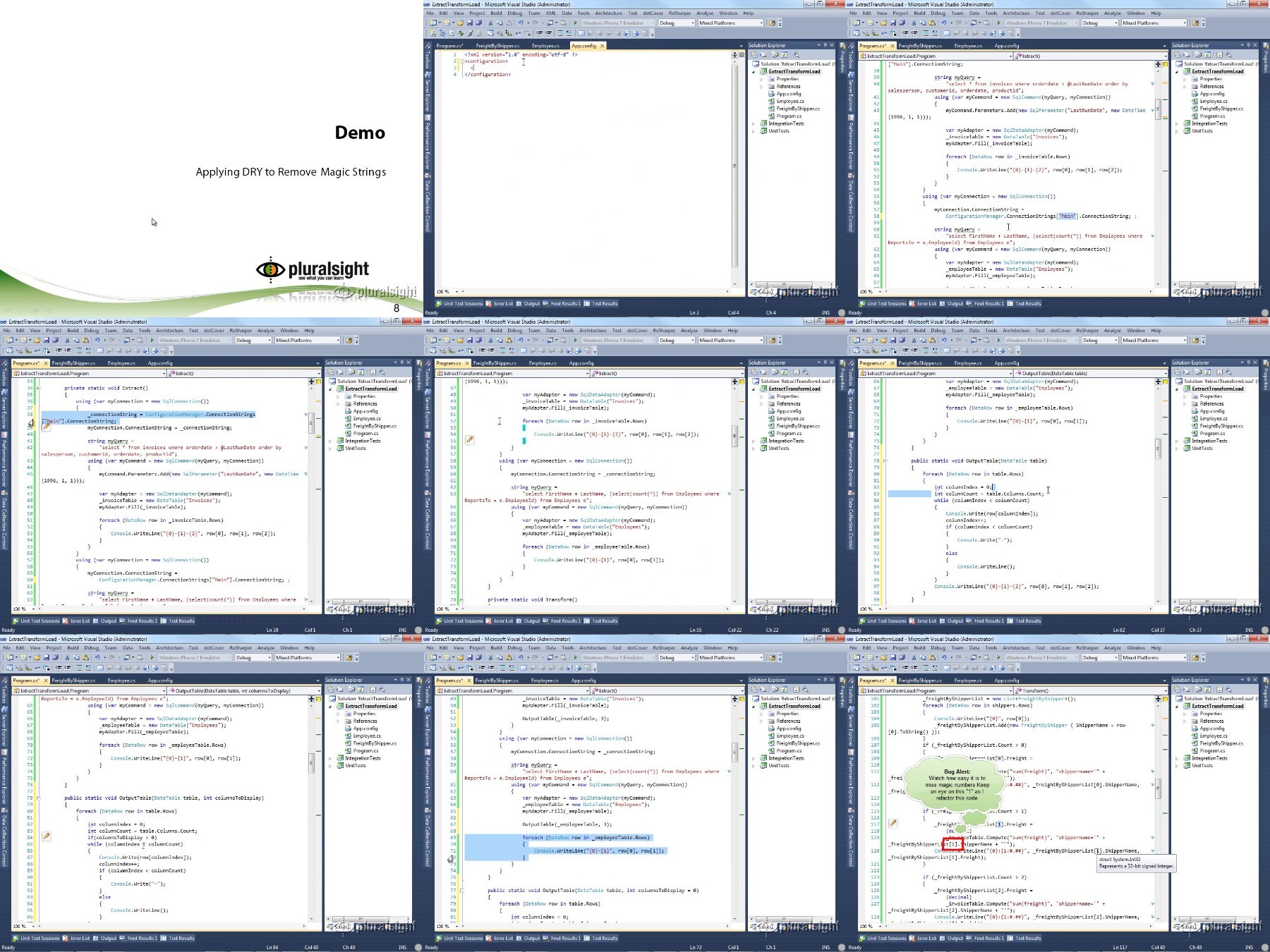Click ReSharper pencil action icon, window at Ln 39
Image resolution: width=1270 pixels, height=952 pixels.
tap(46, 427)
